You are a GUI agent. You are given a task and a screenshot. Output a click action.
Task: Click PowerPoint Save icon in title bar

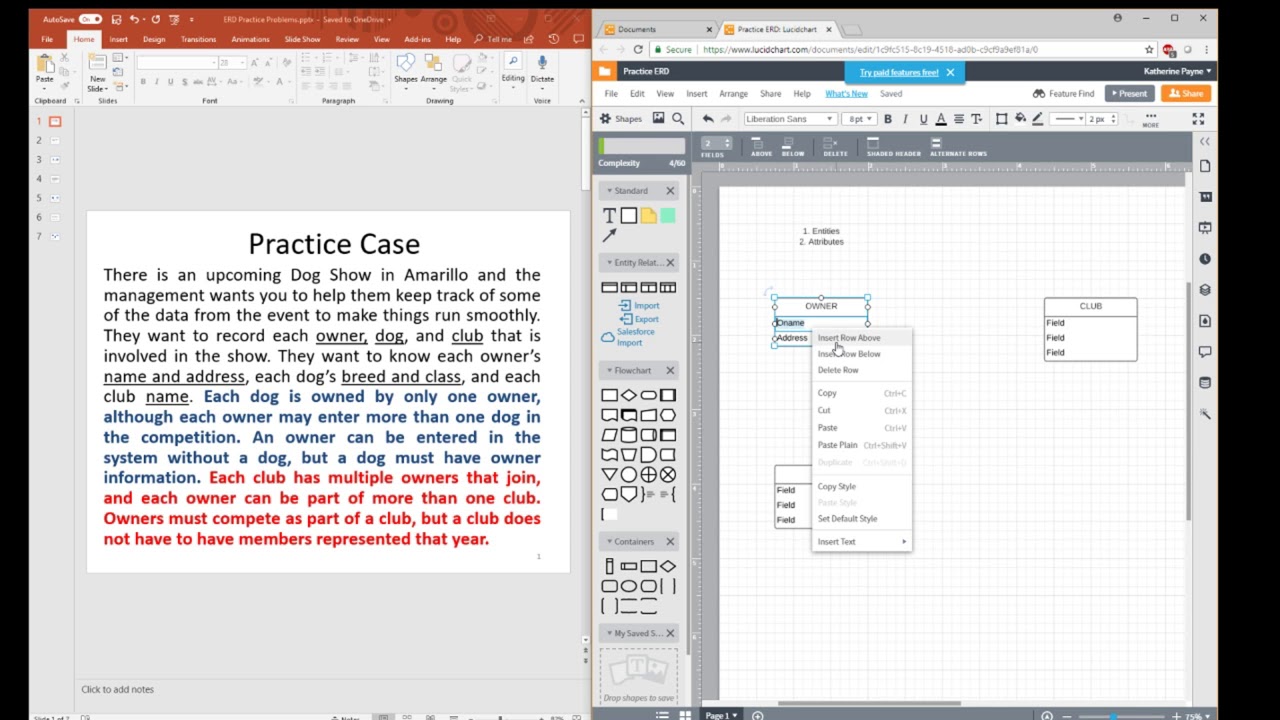116,19
